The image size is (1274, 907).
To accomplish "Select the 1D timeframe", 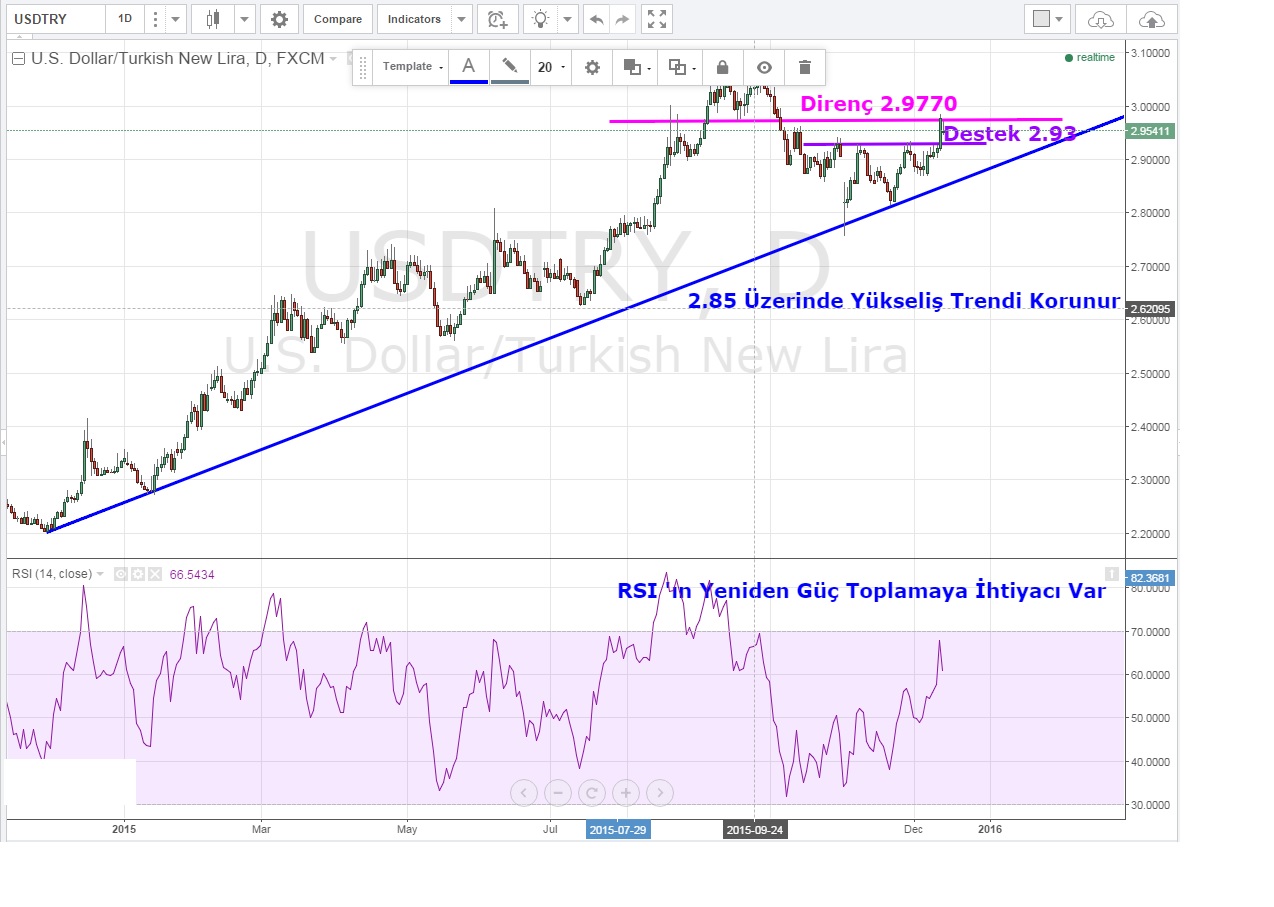I will click(125, 19).
